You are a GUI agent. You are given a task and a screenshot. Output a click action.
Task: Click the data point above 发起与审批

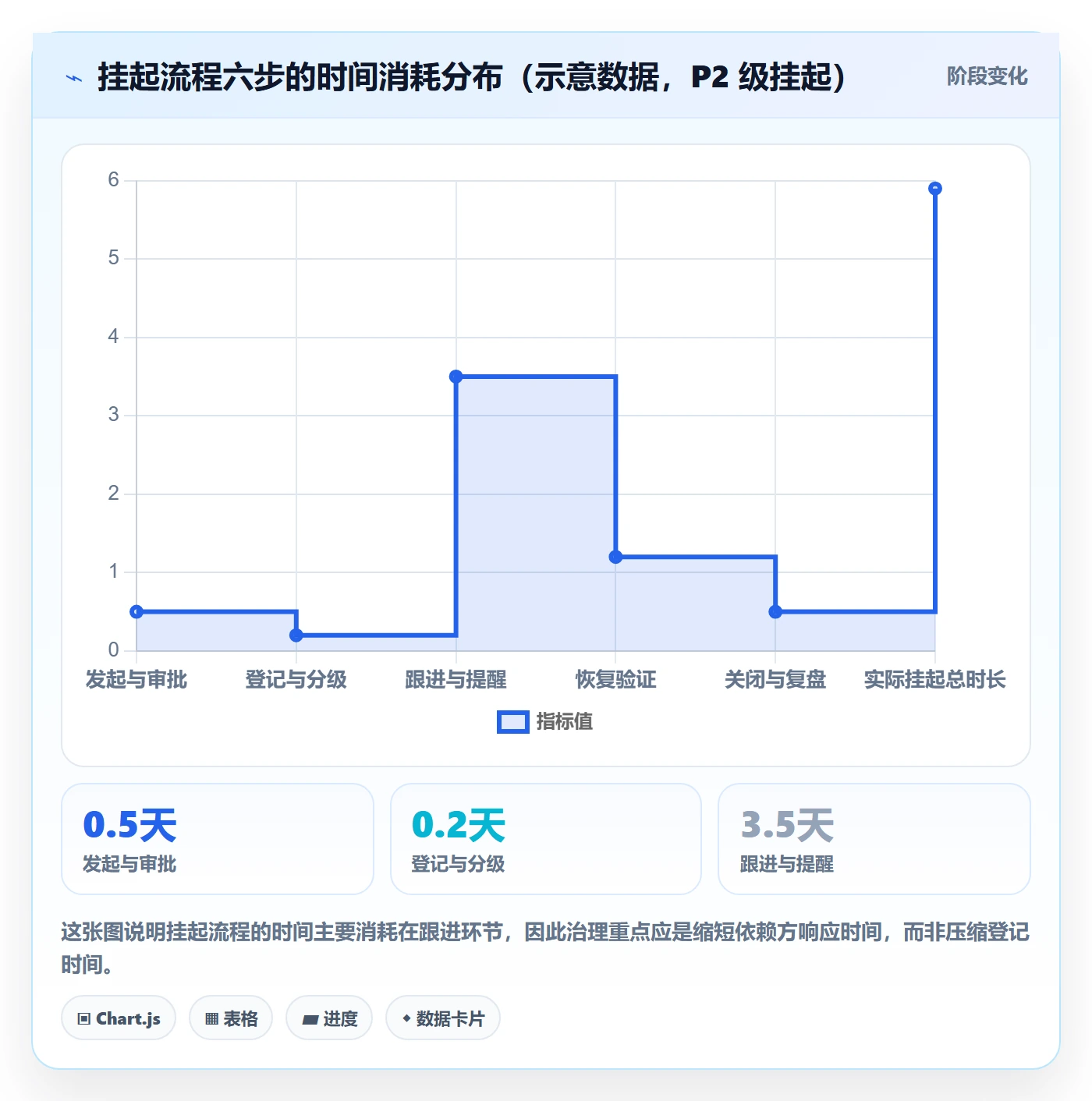136,612
